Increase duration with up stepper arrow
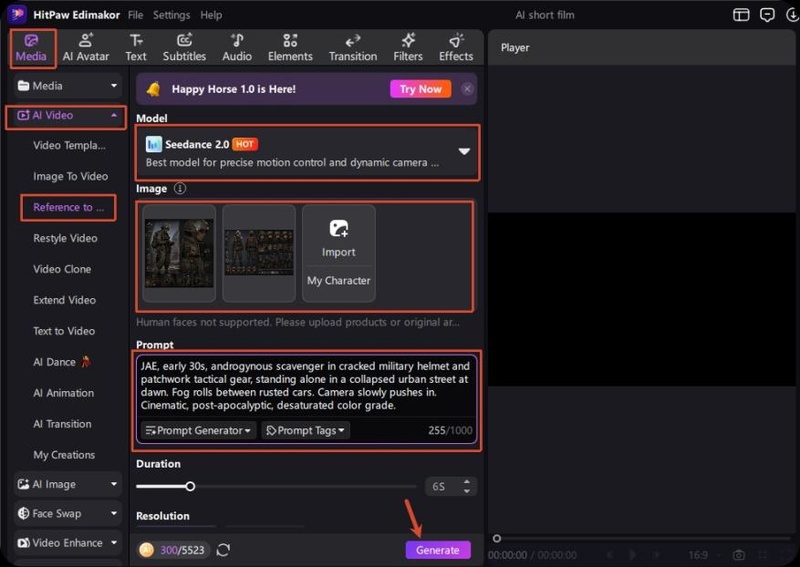 pos(466,482)
